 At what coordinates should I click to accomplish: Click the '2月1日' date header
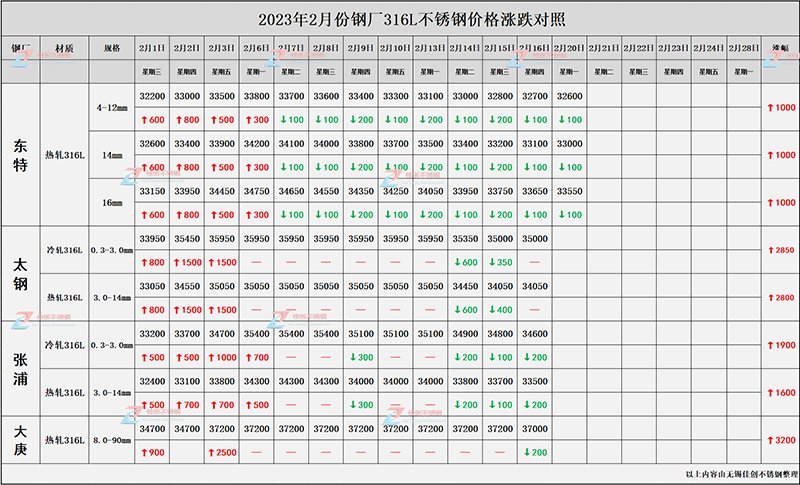[152, 48]
